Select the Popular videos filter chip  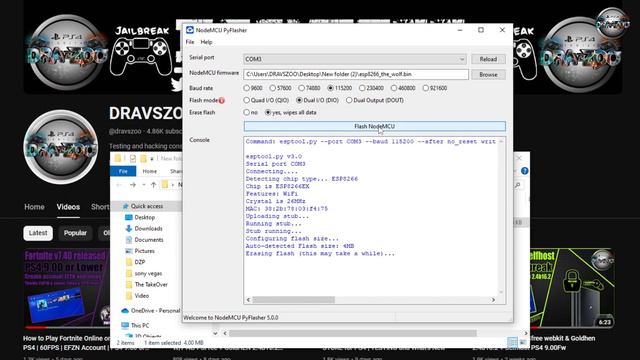[x=75, y=233]
